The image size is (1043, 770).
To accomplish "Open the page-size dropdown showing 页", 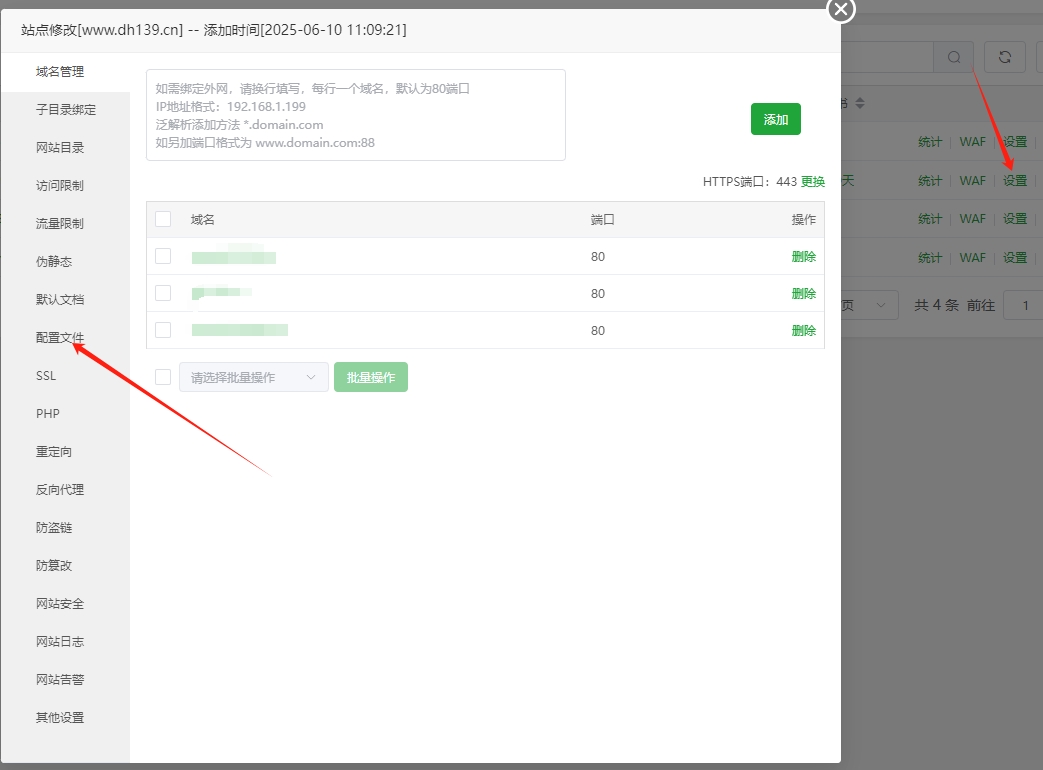I will [870, 305].
